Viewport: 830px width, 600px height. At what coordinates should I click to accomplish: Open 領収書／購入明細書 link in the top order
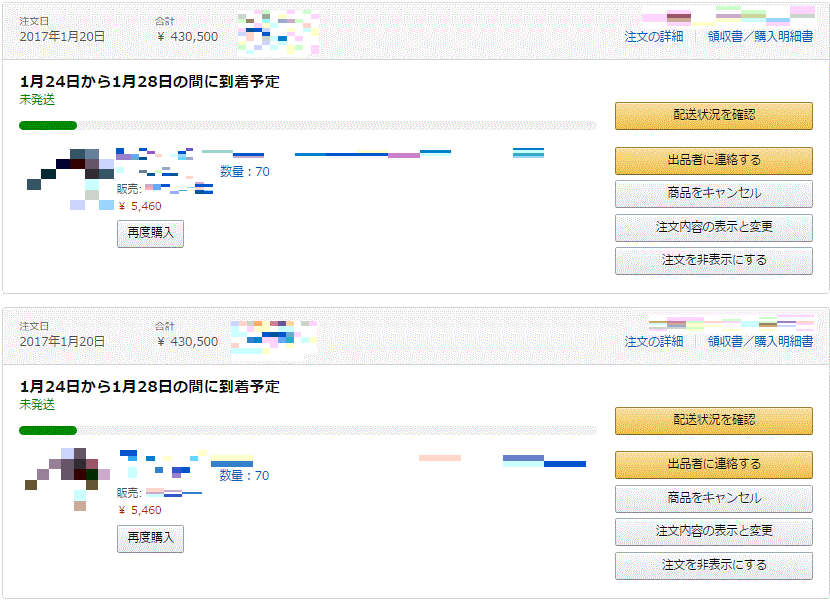click(760, 36)
